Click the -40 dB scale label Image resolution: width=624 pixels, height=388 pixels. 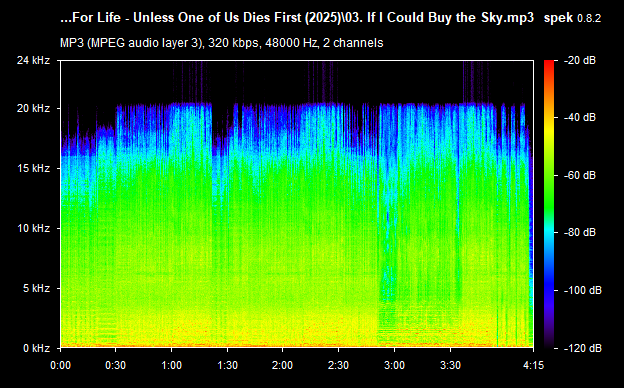pyautogui.click(x=580, y=117)
